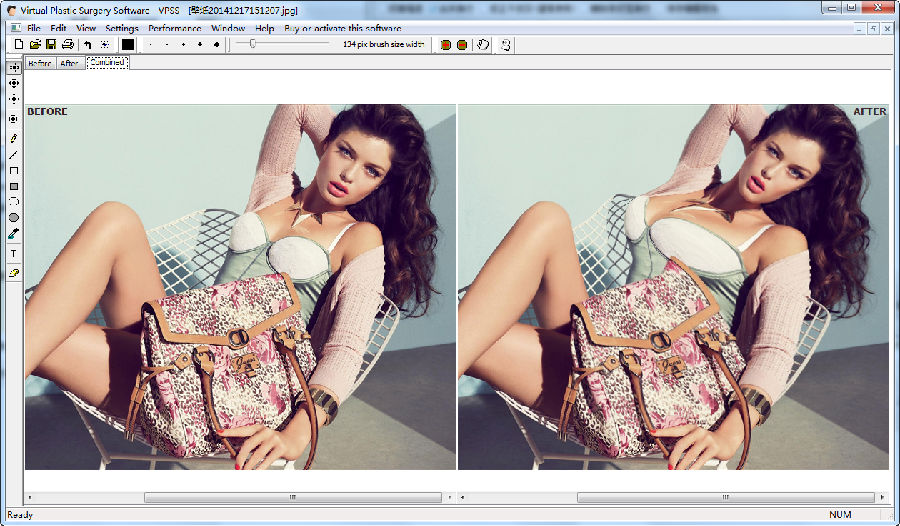Click the Before photo preview
900x526 pixels.
click(240, 287)
